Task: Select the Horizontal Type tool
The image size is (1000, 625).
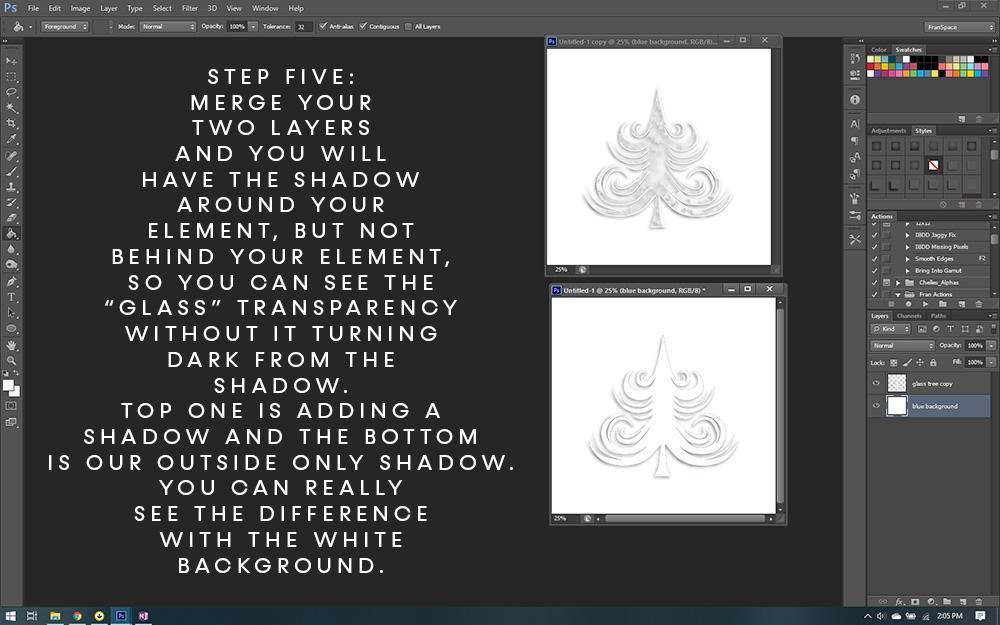Action: 11,297
